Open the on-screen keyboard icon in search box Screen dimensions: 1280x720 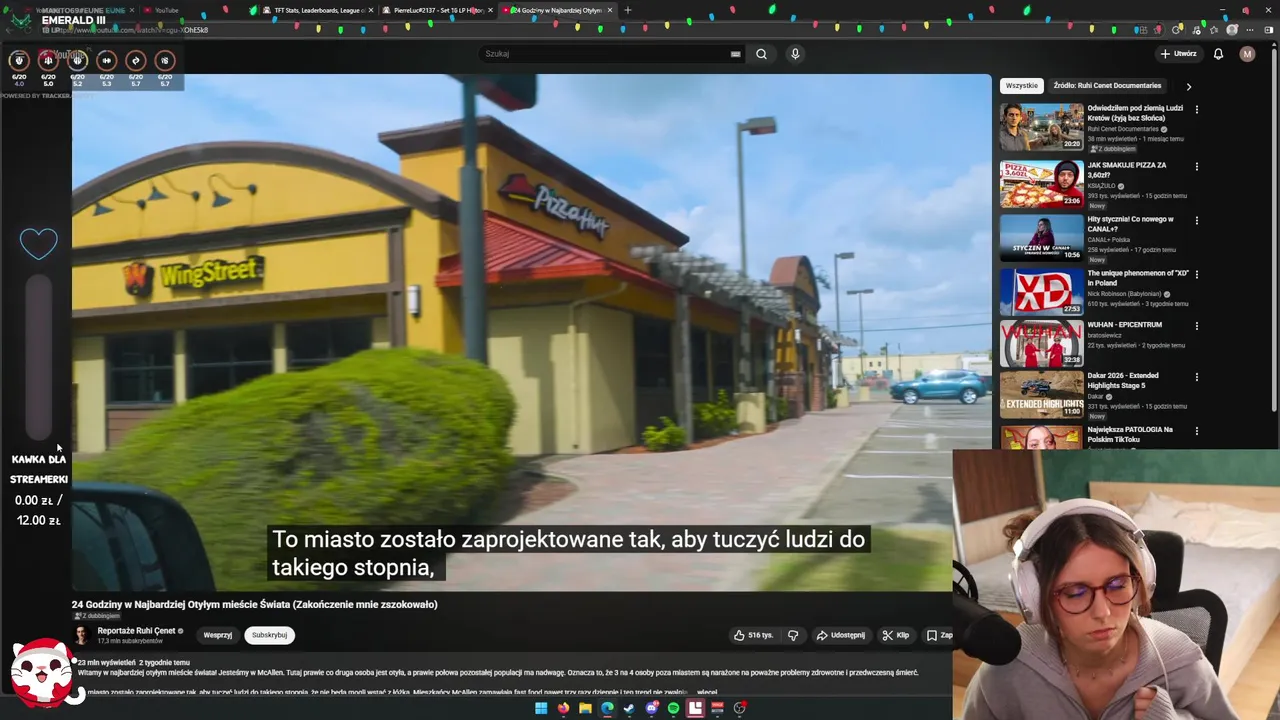(735, 54)
